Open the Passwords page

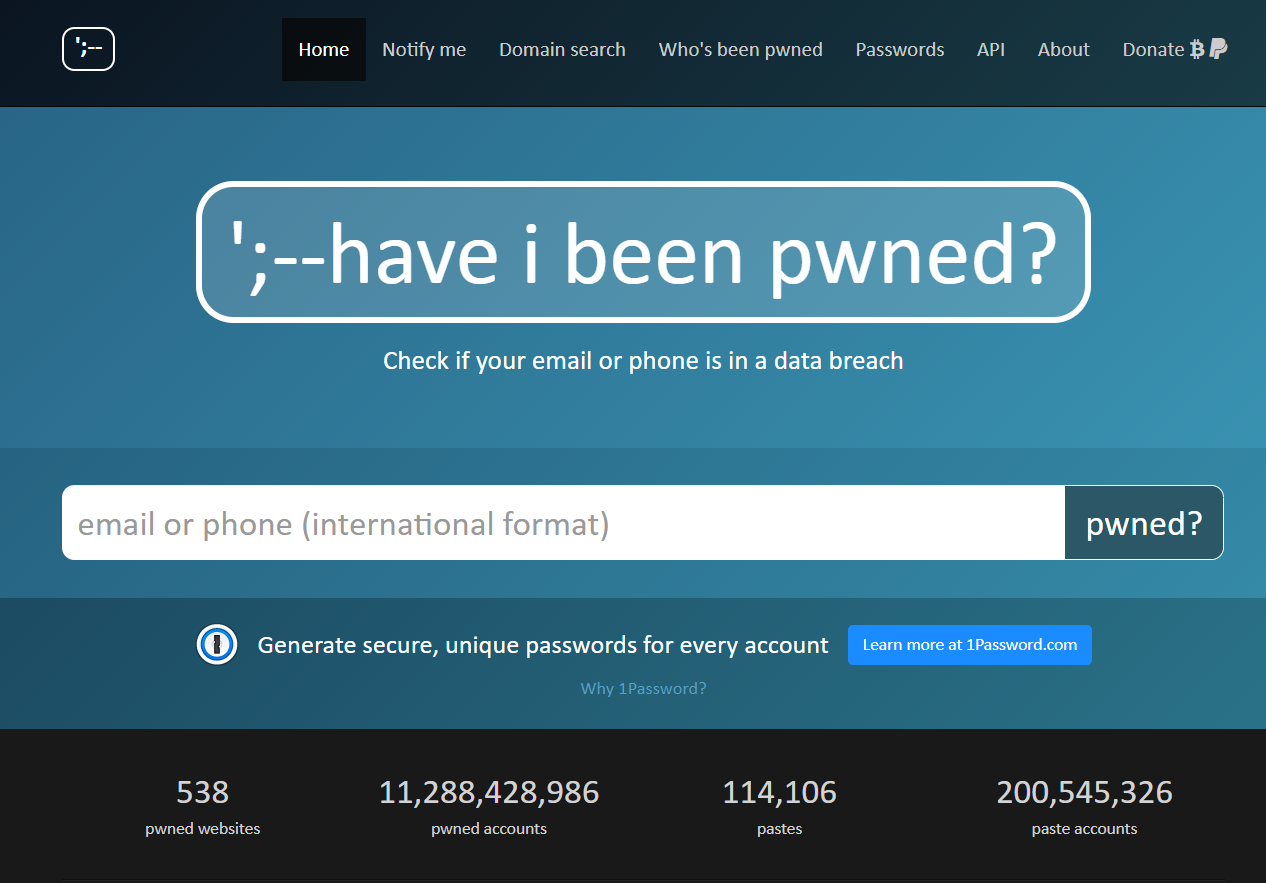899,49
